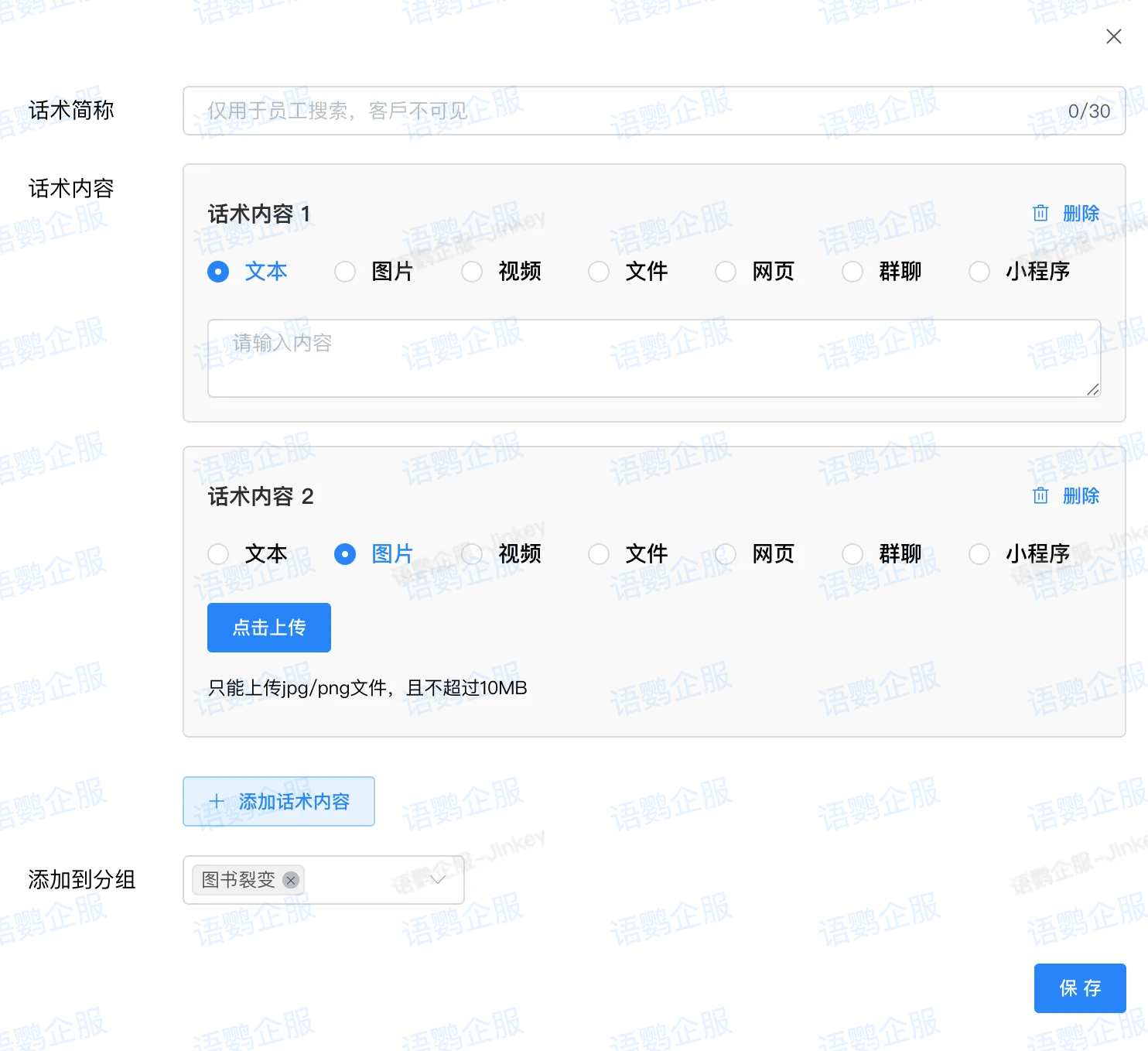Click the trash icon in 话术内容 2
Image resolution: width=1148 pixels, height=1051 pixels.
[1040, 496]
